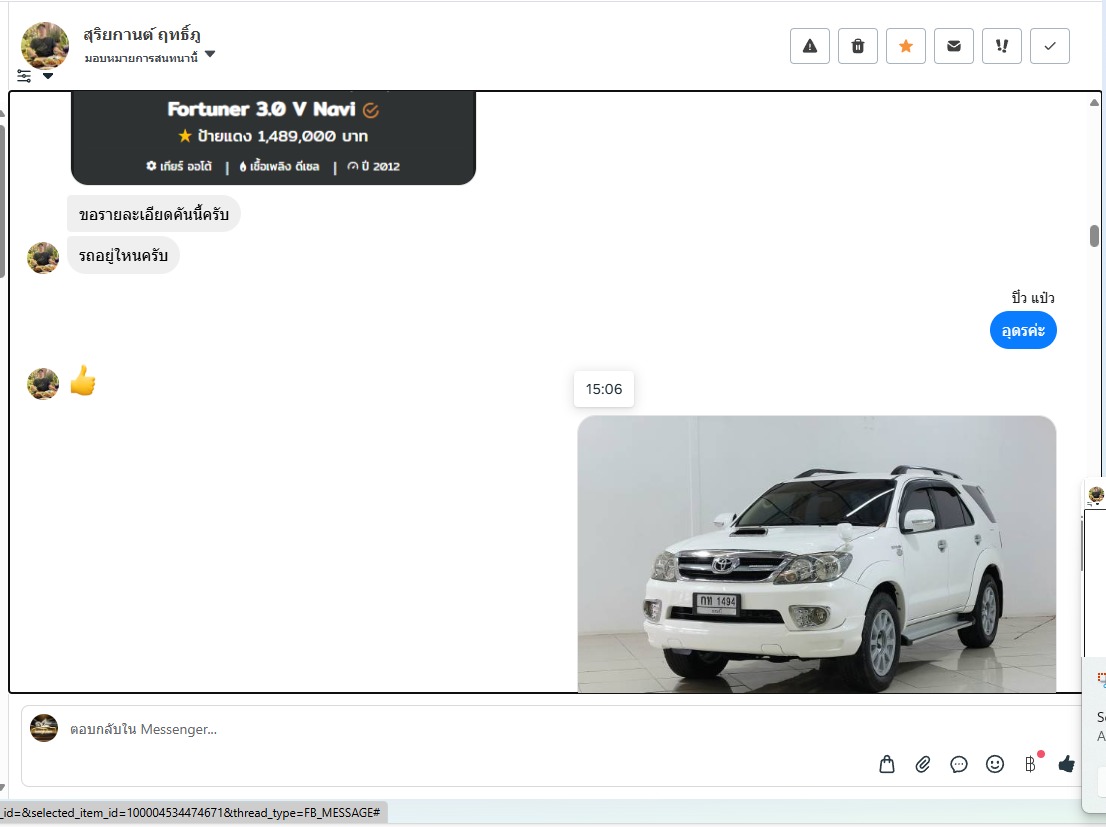Viewport: 1106px width, 827px height.
Task: Click the spam warning triangle icon
Action: [x=810, y=46]
